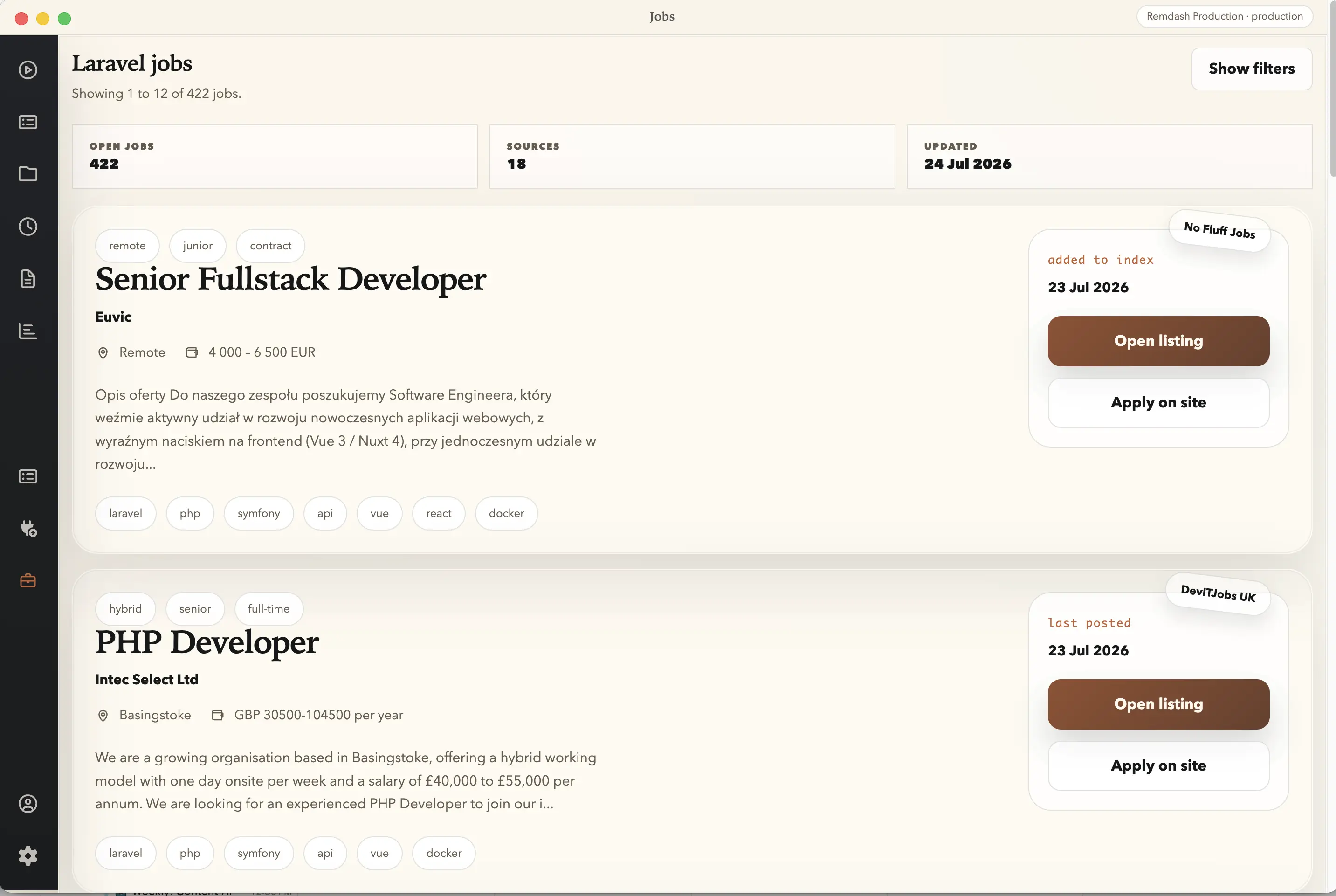Apply on site for Senior Fullstack Developer
This screenshot has width=1336, height=896.
coord(1158,403)
